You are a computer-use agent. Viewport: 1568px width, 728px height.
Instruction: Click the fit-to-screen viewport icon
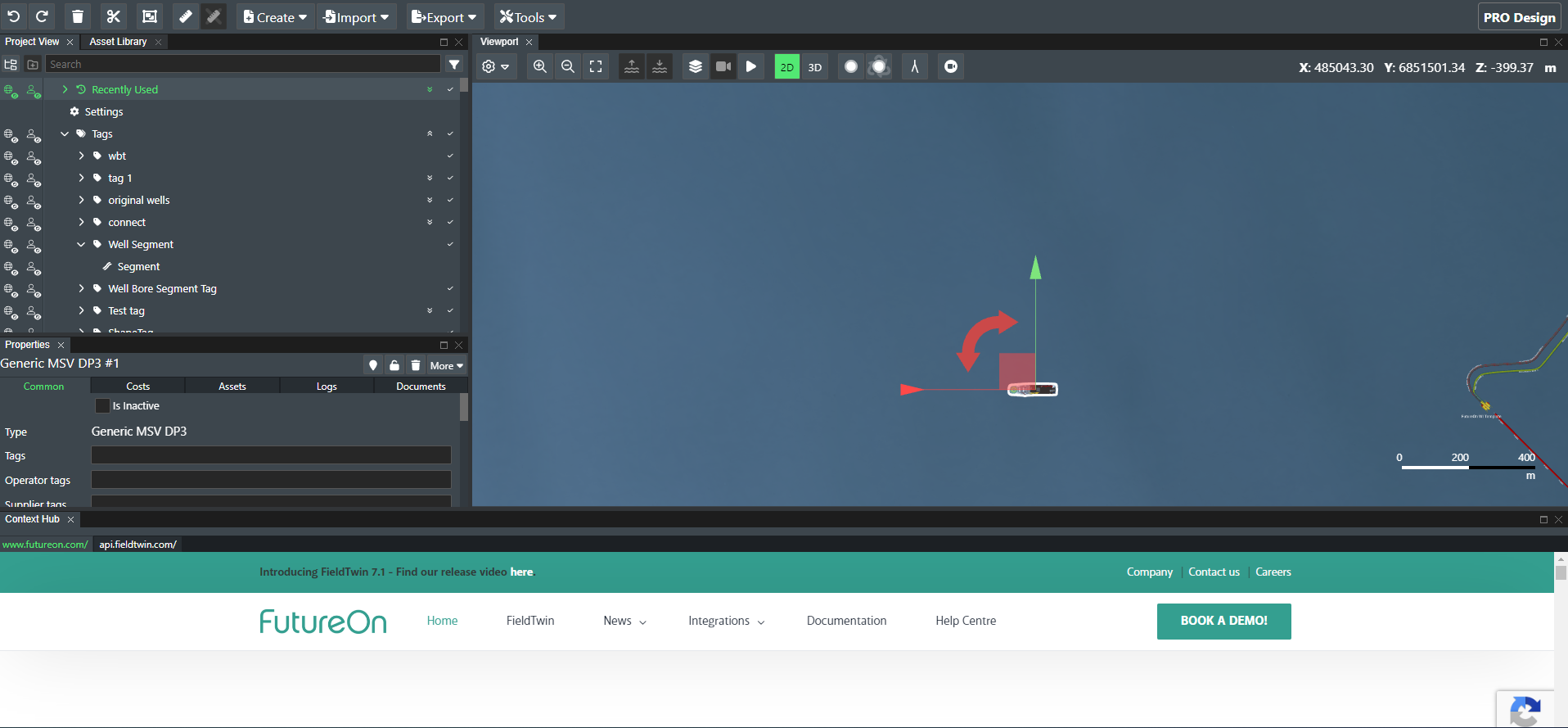596,66
